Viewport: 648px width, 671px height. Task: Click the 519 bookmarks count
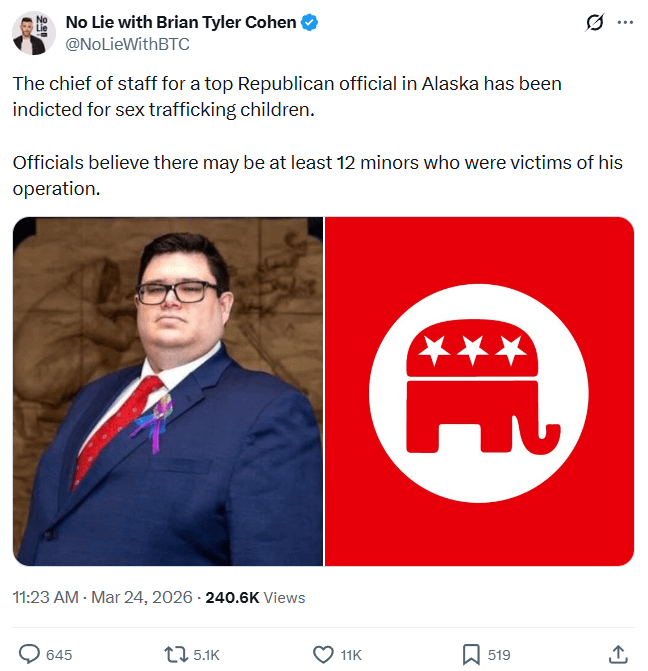coord(499,655)
